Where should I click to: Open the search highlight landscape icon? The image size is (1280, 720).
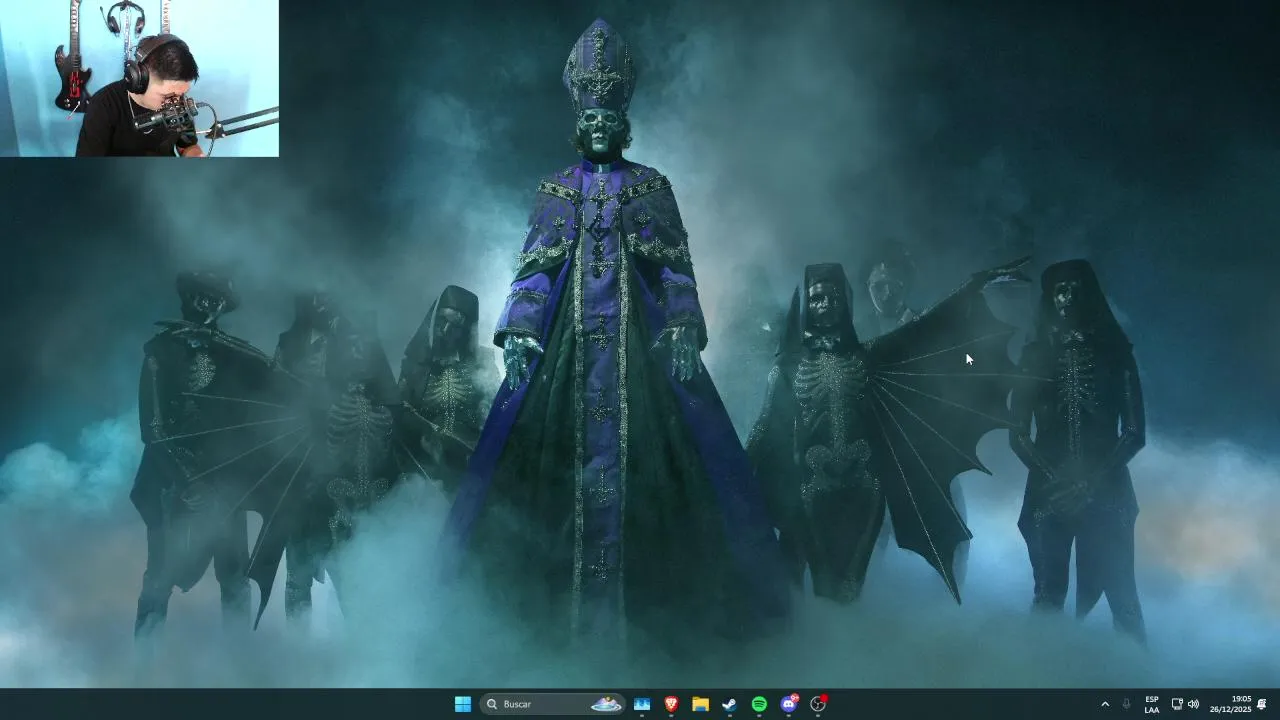[x=606, y=704]
